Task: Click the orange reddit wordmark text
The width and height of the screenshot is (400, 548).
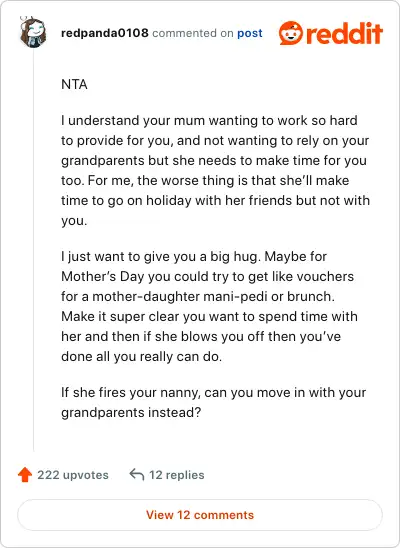Action: 344,33
